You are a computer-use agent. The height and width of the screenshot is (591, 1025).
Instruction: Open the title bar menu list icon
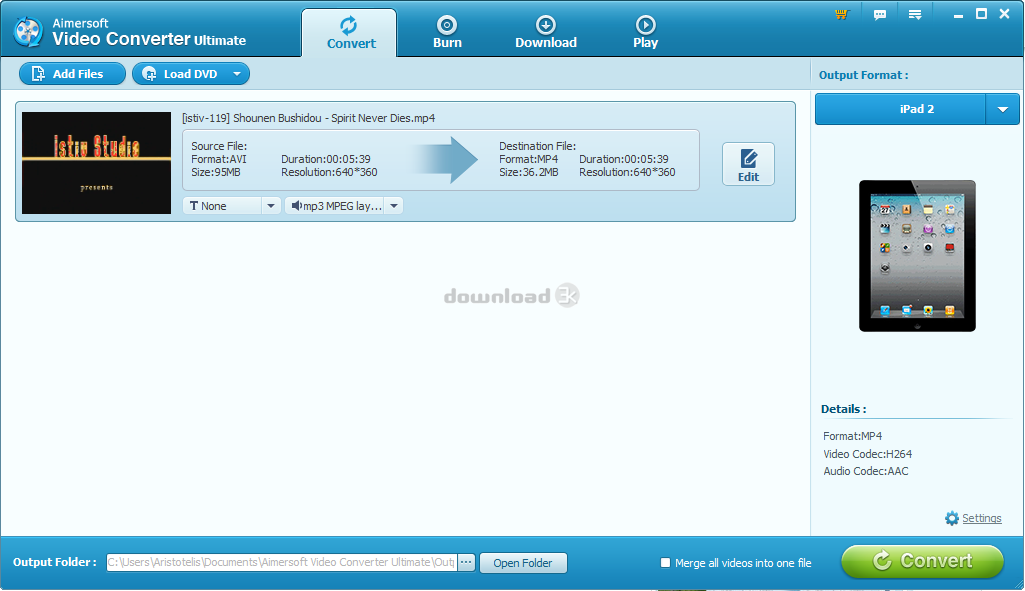tap(915, 14)
